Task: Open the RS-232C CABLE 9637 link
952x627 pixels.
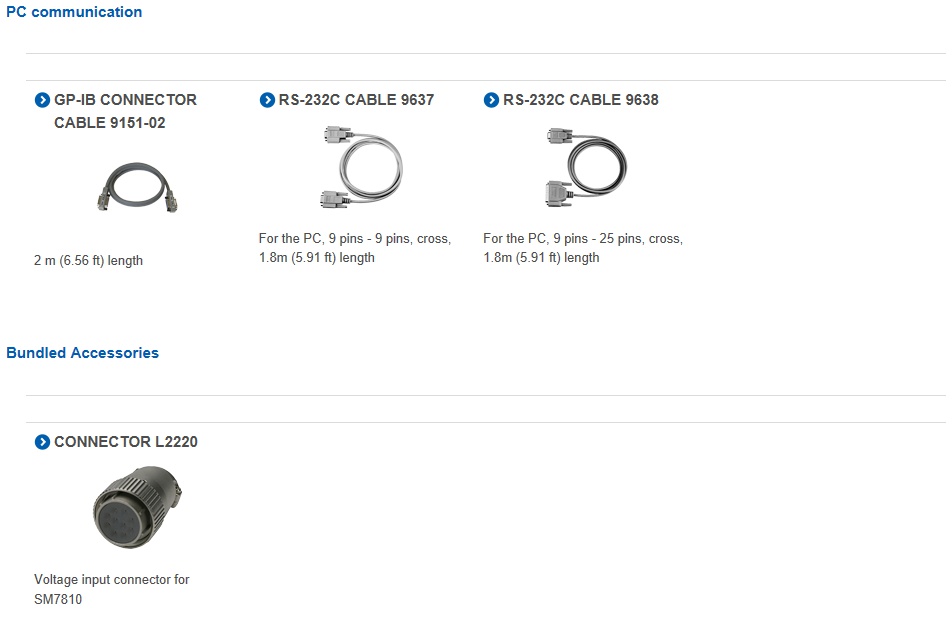Action: pos(356,100)
